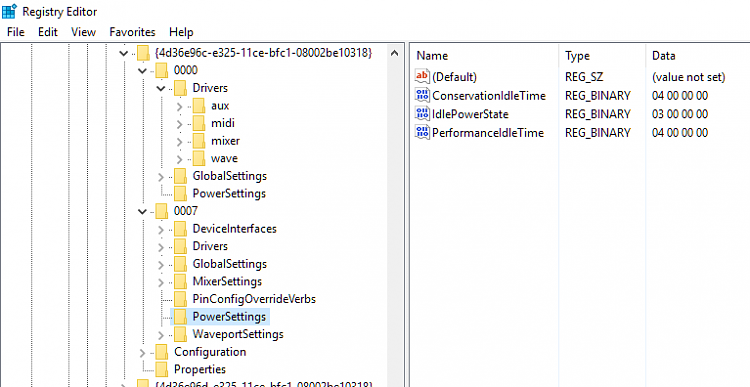Open the File menu
The width and height of the screenshot is (750, 387).
click(15, 32)
